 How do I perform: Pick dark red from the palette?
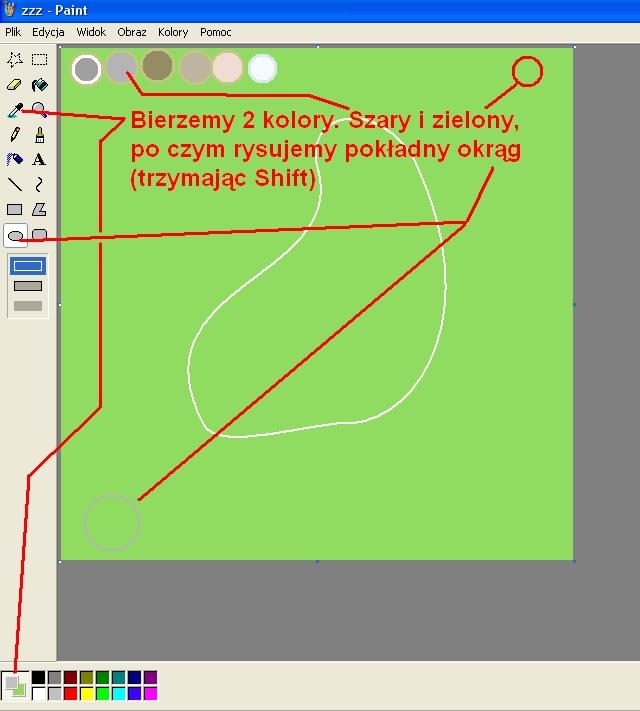[x=70, y=677]
